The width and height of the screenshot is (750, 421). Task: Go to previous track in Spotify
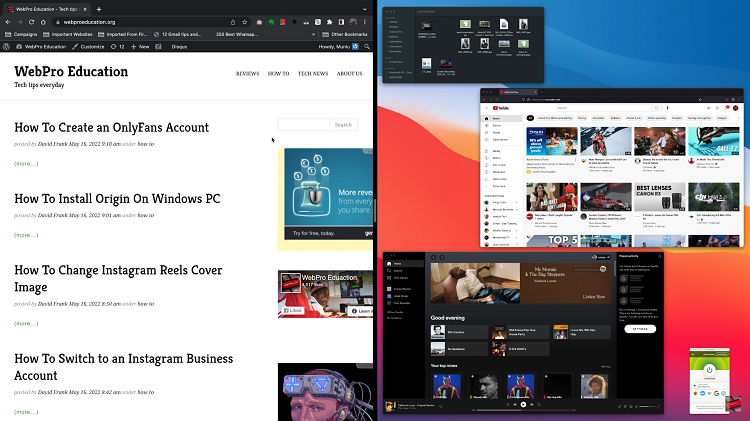pyautogui.click(x=515, y=405)
